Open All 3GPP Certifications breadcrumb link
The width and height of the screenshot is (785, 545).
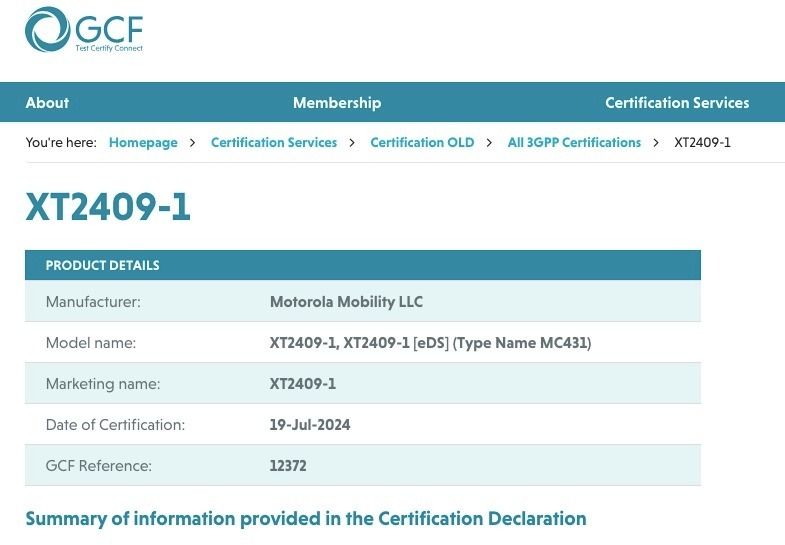574,143
